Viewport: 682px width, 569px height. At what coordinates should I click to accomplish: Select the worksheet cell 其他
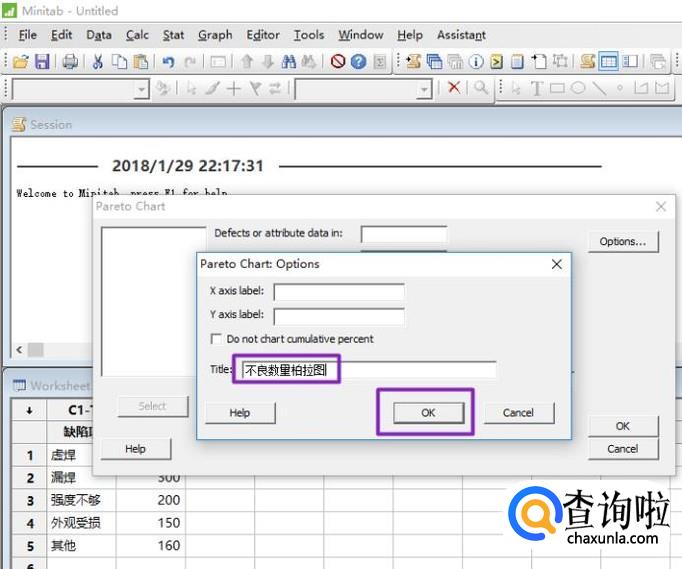tap(81, 546)
